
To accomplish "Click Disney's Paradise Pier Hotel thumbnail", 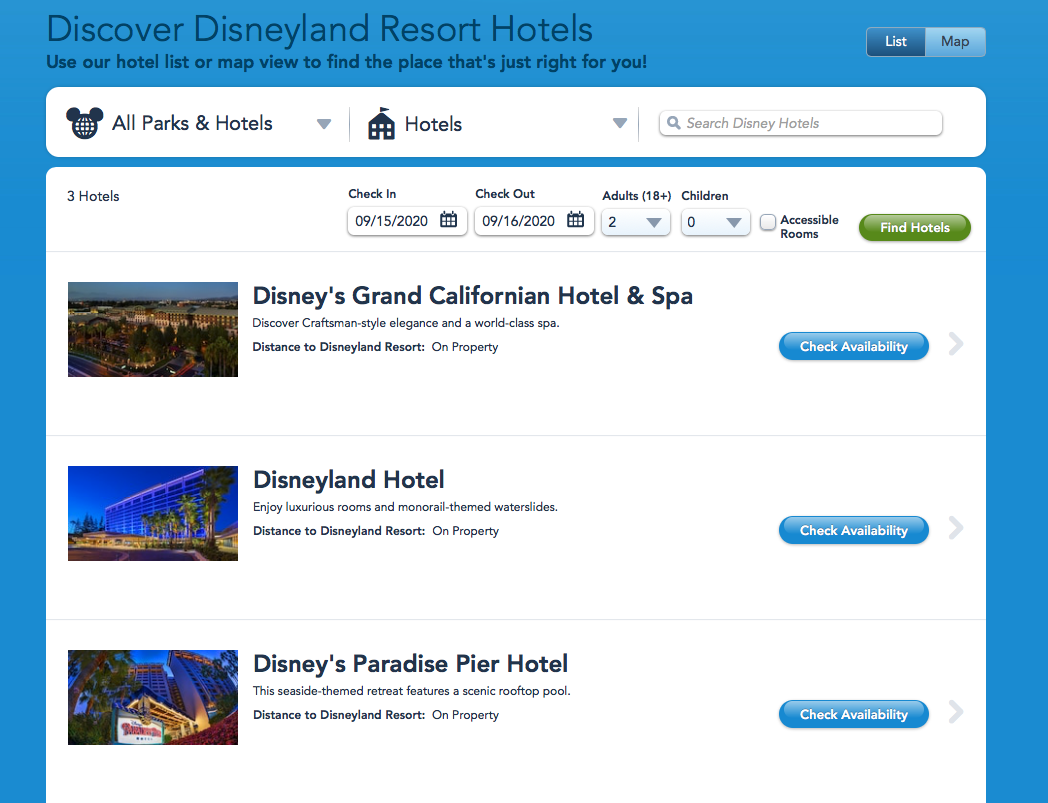I will [x=153, y=697].
